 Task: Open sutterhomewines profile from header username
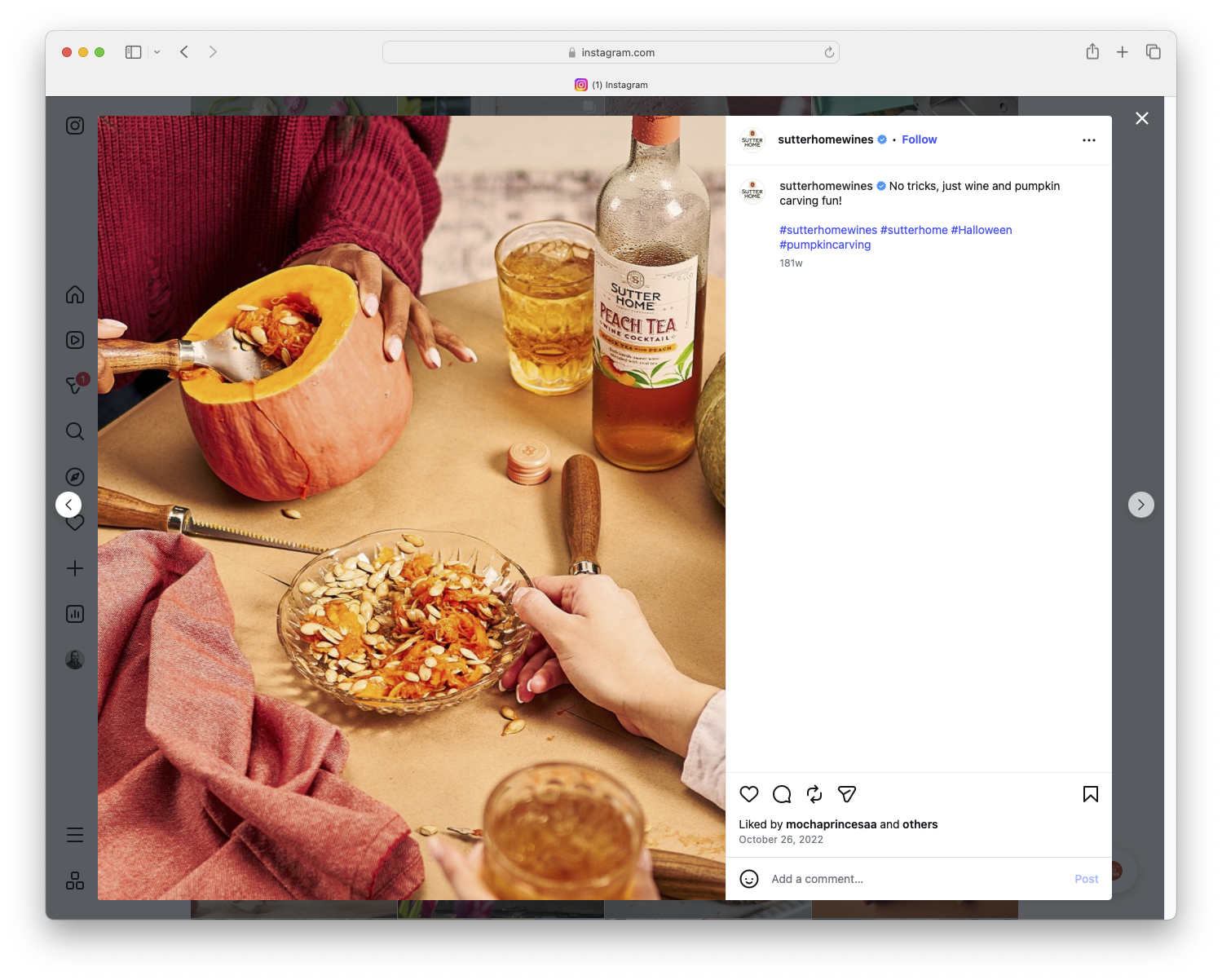[x=826, y=139]
